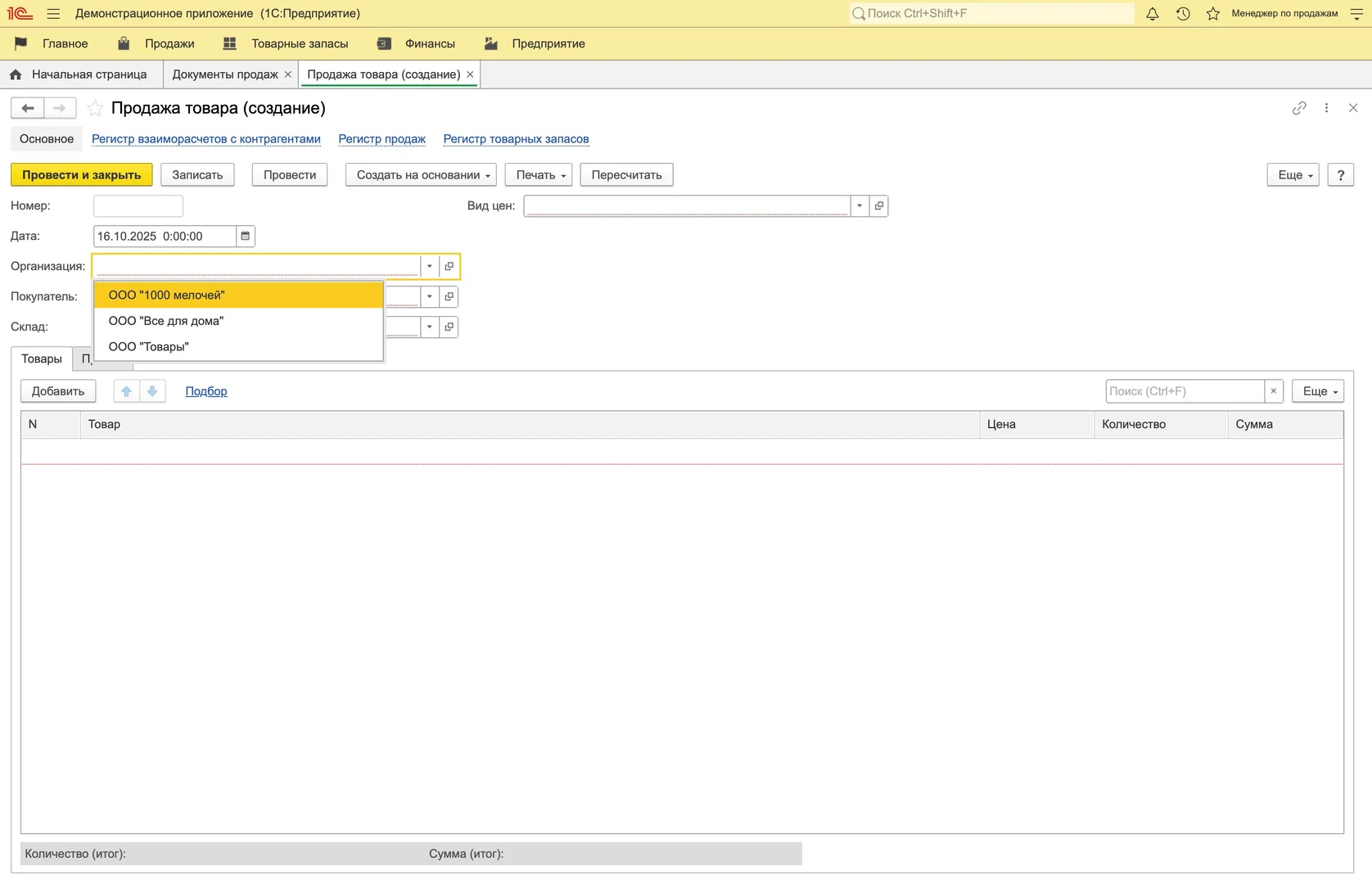Image resolution: width=1372 pixels, height=884 pixels.
Task: Open the Товарные запасы menu section
Action: [x=299, y=44]
